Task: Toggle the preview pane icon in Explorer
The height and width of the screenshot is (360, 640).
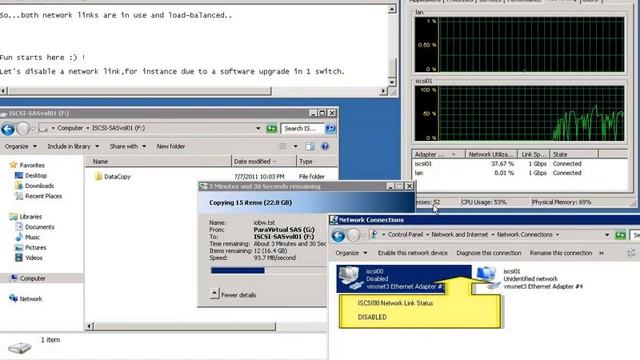Action: click(310, 146)
